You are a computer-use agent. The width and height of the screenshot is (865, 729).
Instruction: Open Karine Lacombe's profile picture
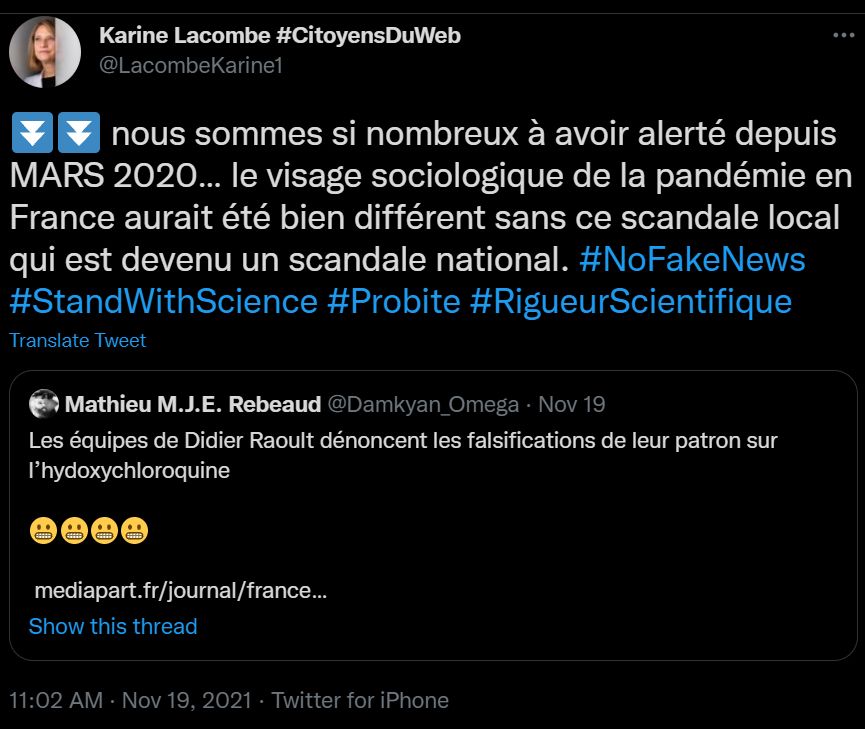tap(45, 51)
